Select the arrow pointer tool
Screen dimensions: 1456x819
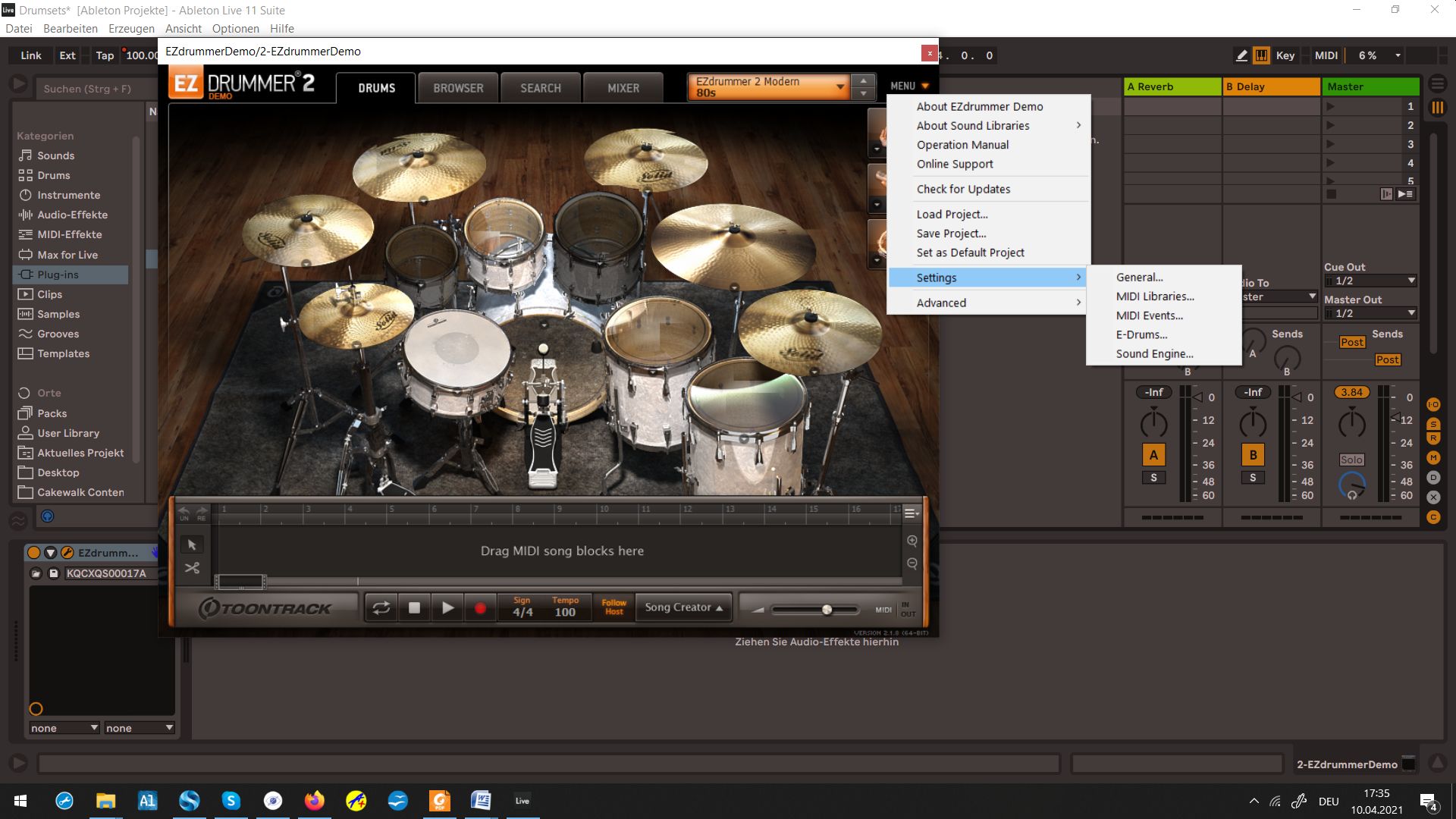click(192, 544)
